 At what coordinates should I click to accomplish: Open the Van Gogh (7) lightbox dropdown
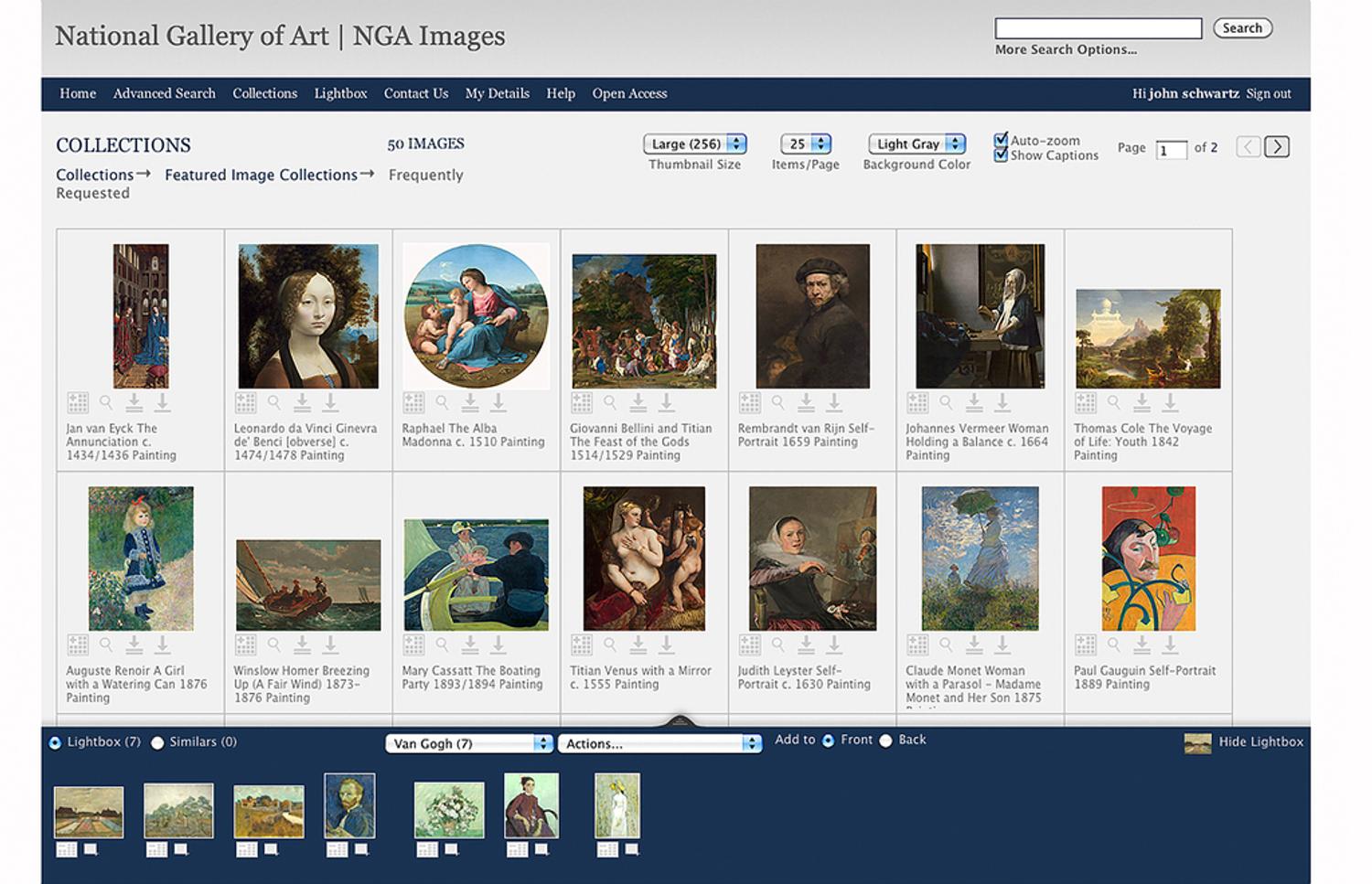pyautogui.click(x=469, y=744)
